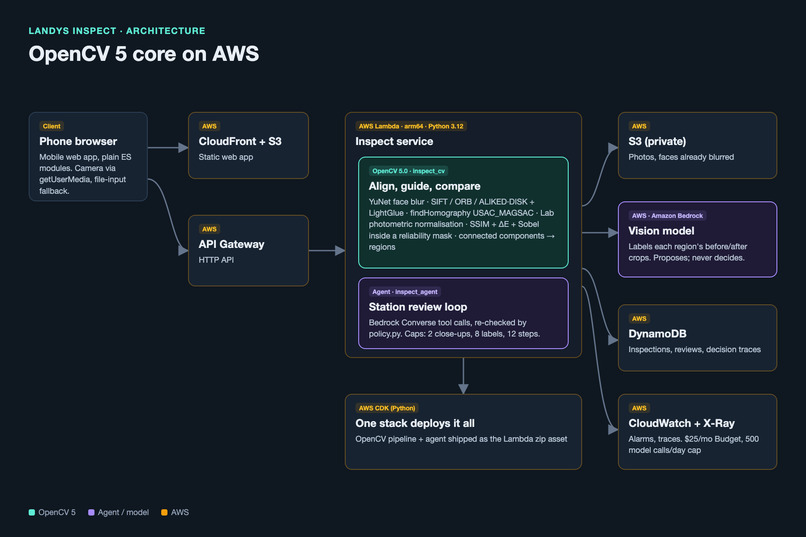Click the AWS tag above DynamoDB
The height and width of the screenshot is (537, 806).
[x=639, y=319]
